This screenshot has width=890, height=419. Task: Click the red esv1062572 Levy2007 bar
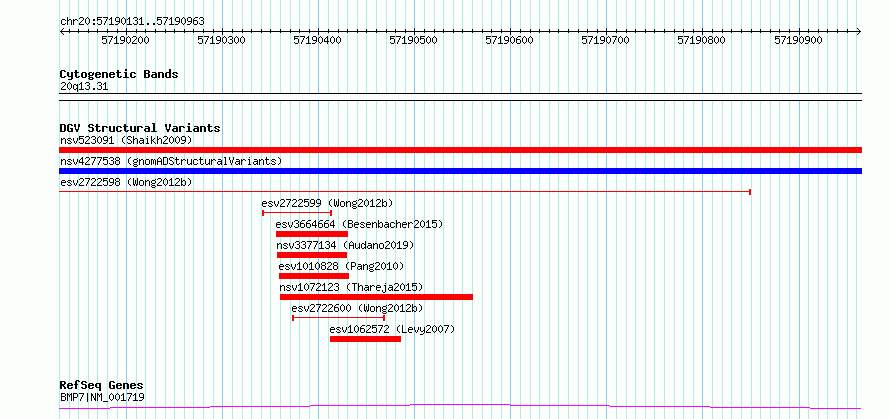point(366,339)
